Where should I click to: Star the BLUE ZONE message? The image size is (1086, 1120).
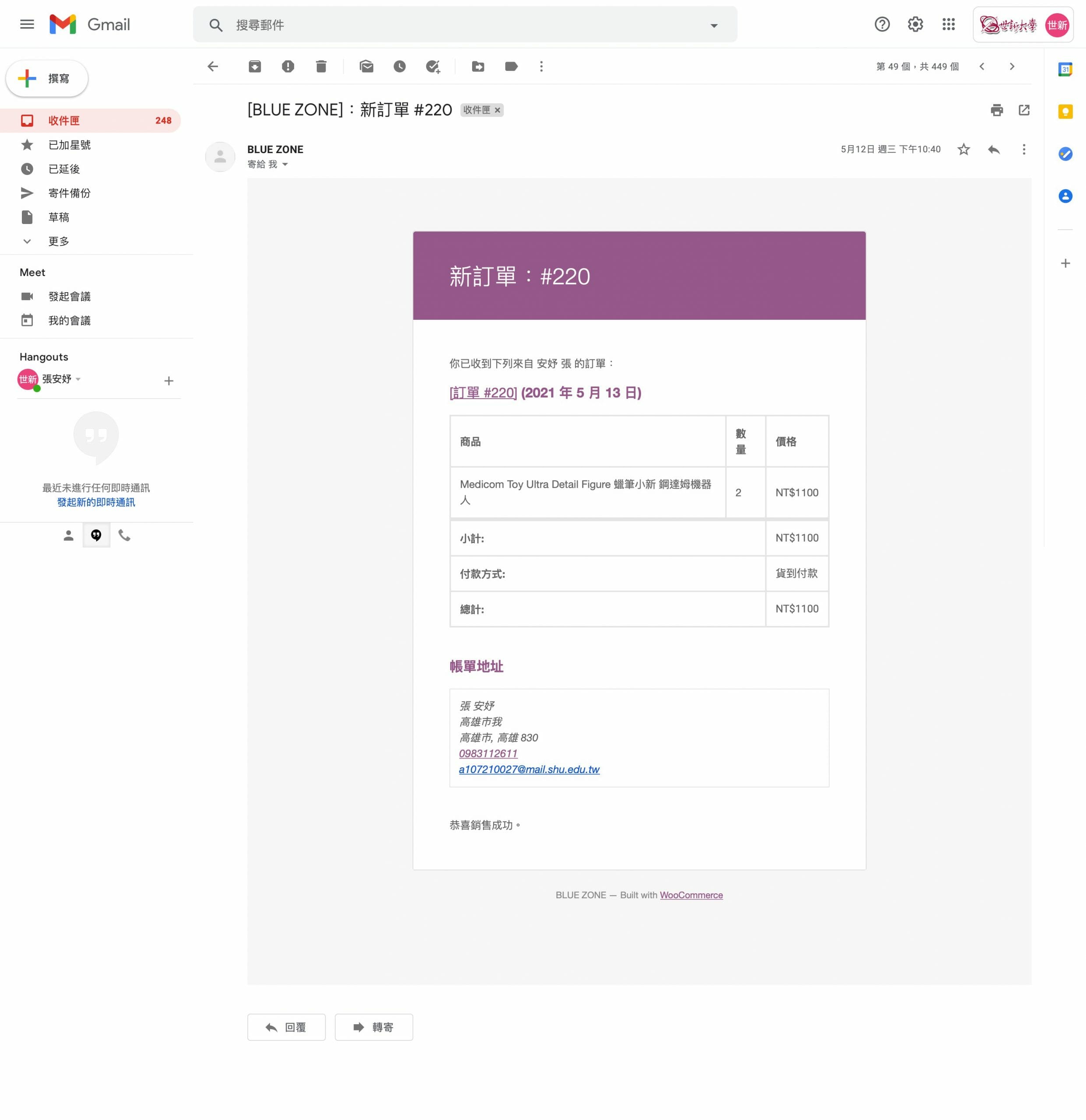[x=963, y=149]
